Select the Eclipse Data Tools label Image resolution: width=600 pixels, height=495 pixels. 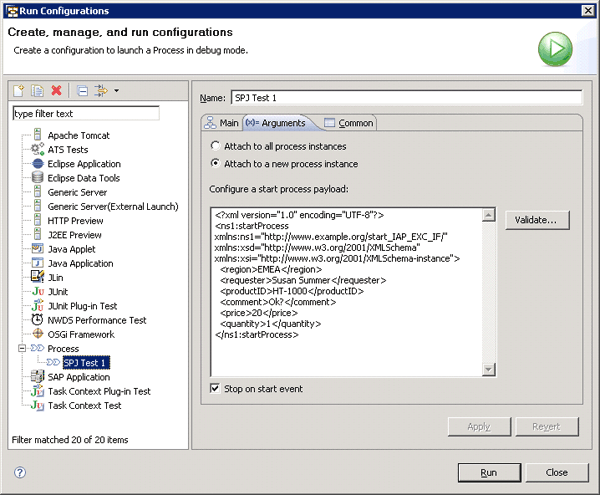83,178
